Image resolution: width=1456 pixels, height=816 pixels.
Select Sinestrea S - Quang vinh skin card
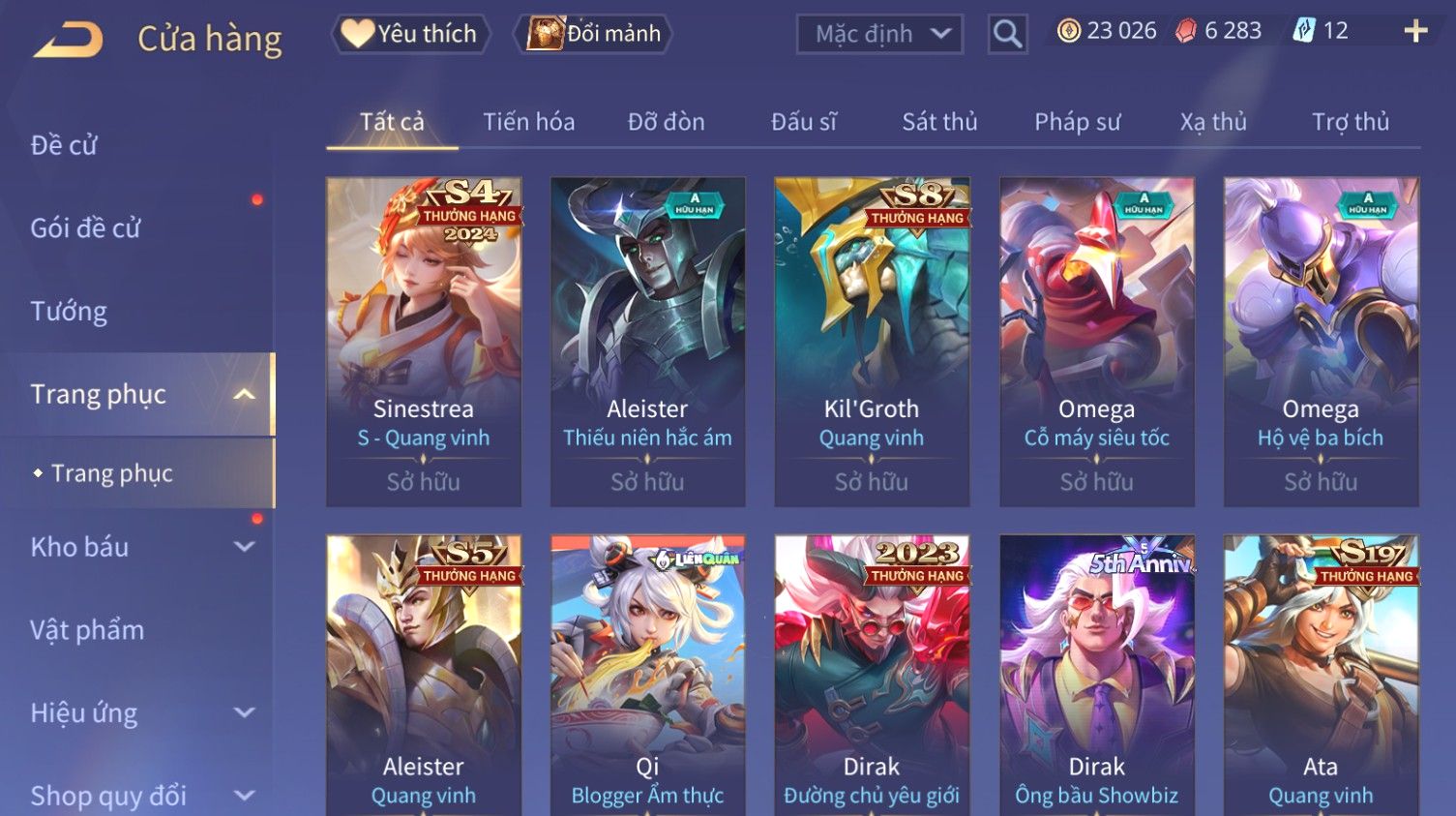point(424,342)
